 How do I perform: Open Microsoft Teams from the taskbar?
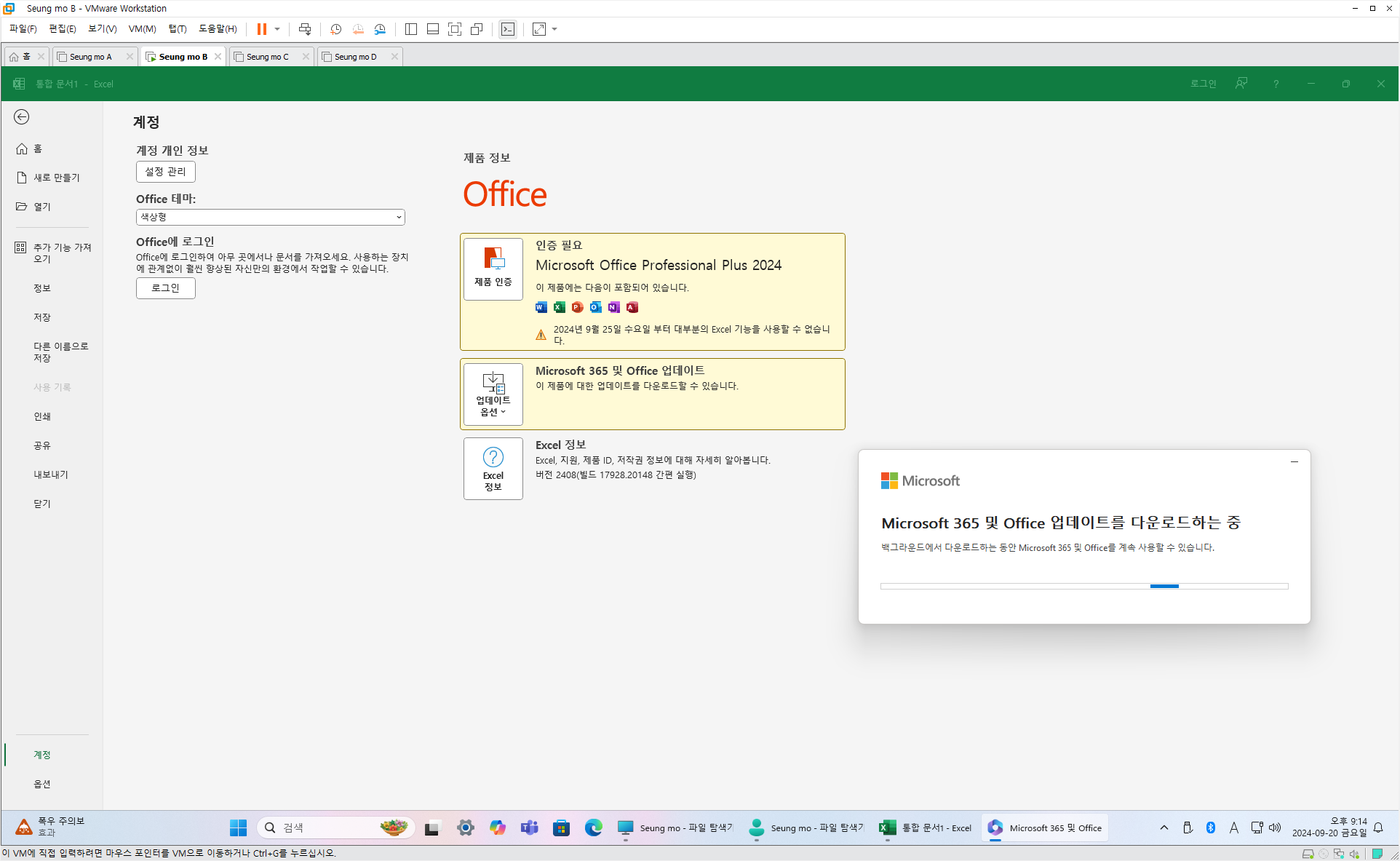pos(529,828)
